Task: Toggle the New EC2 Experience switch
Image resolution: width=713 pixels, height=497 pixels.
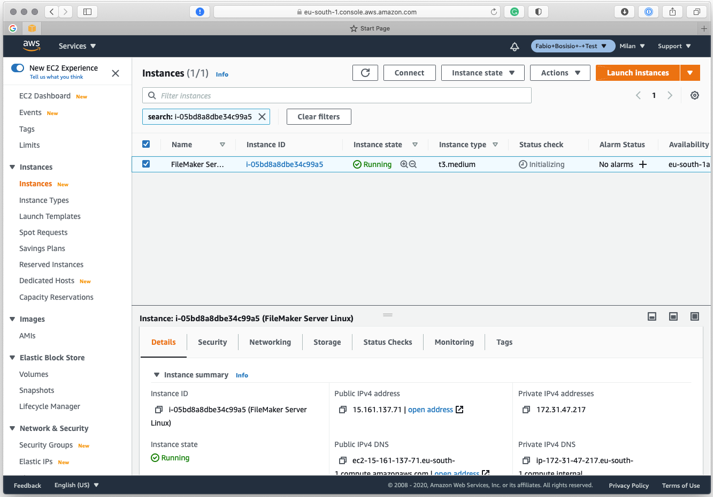Action: coord(18,68)
